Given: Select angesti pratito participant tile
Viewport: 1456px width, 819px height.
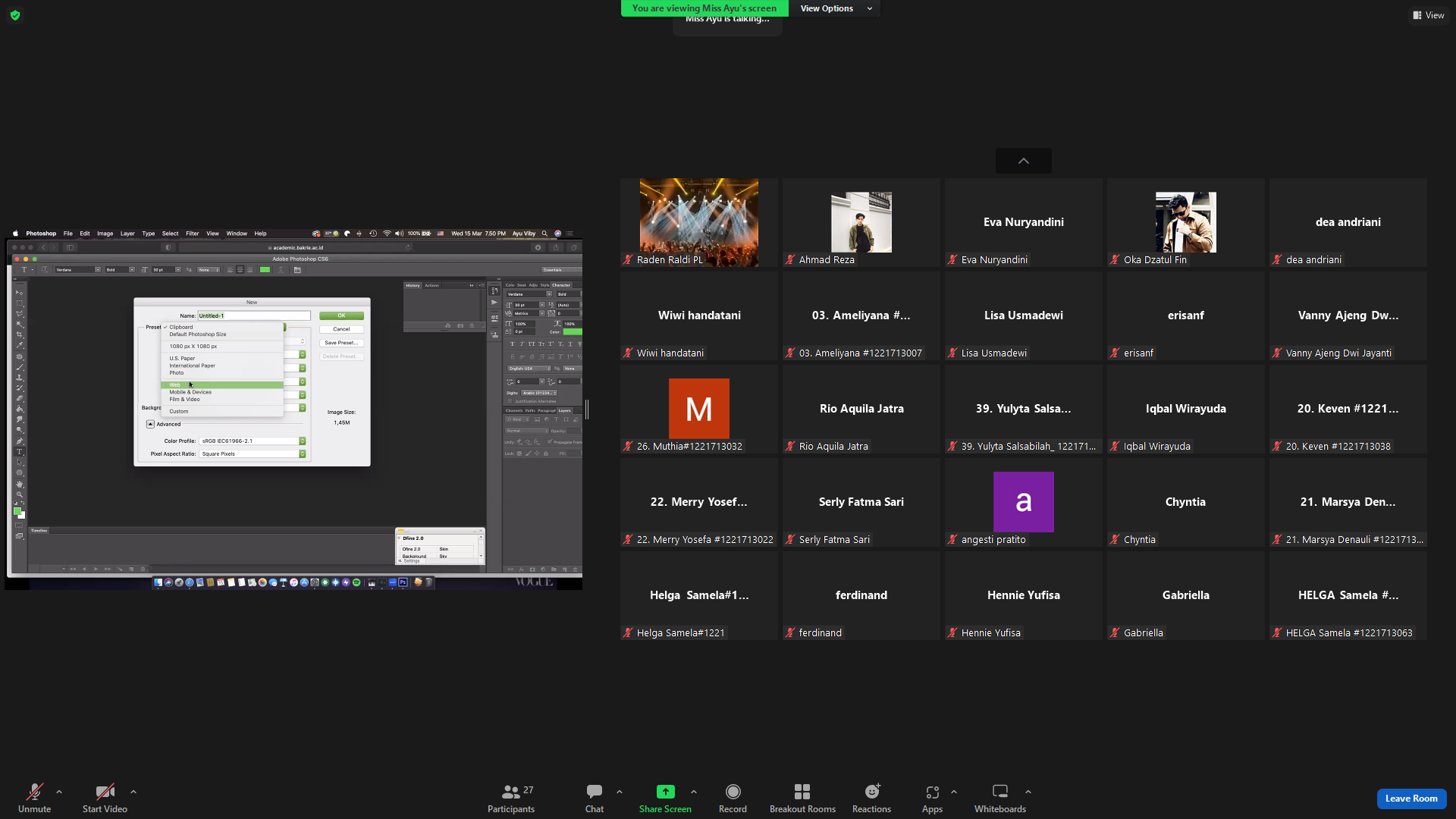Looking at the screenshot, I should (x=1024, y=503).
